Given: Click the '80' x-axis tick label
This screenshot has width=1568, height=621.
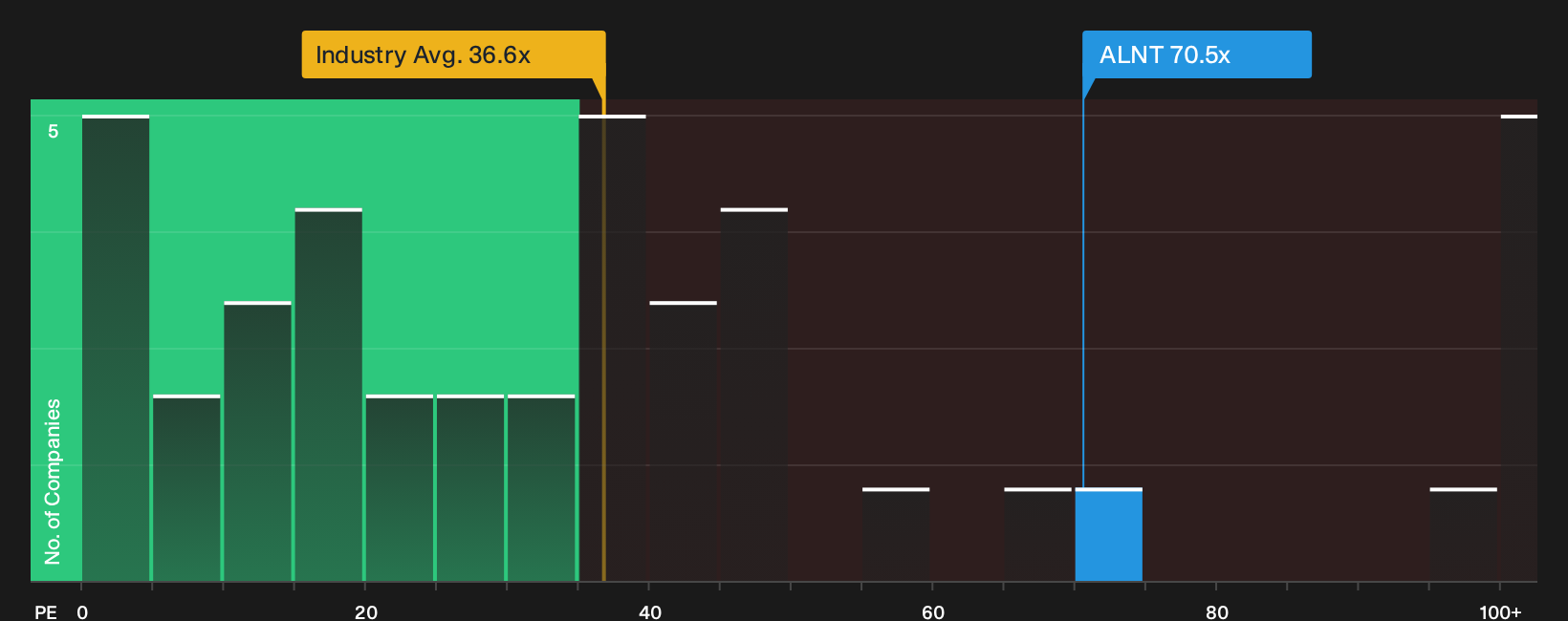Looking at the screenshot, I should tap(1217, 612).
